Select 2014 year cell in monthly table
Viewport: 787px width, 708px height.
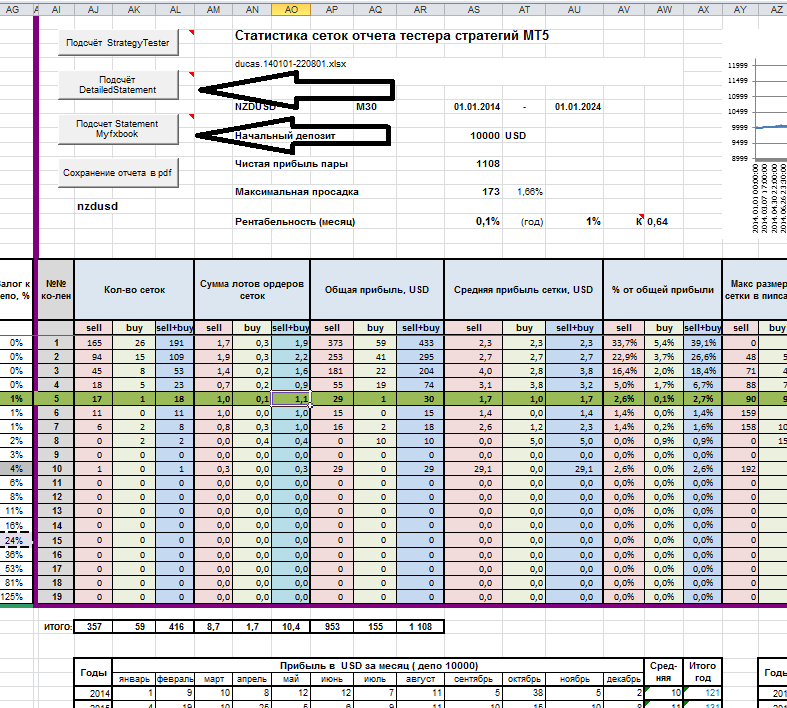tap(93, 693)
